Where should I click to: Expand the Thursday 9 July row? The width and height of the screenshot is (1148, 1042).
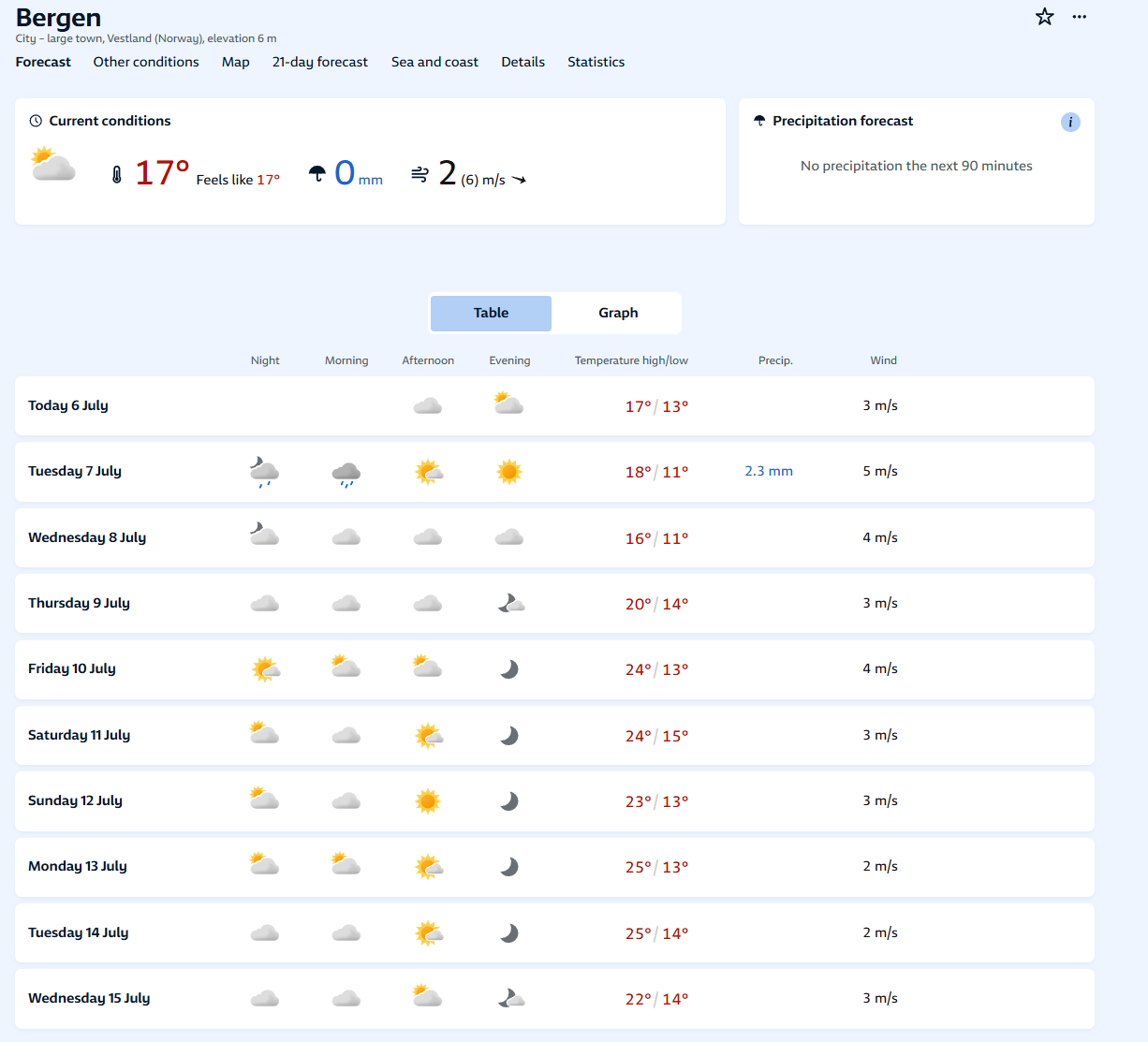pyautogui.click(x=554, y=603)
